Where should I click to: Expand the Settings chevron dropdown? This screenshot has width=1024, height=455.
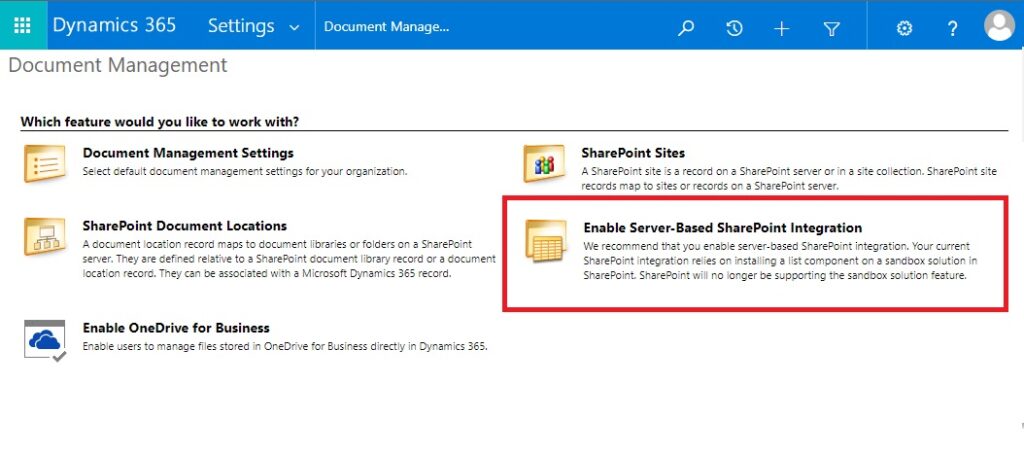click(295, 27)
